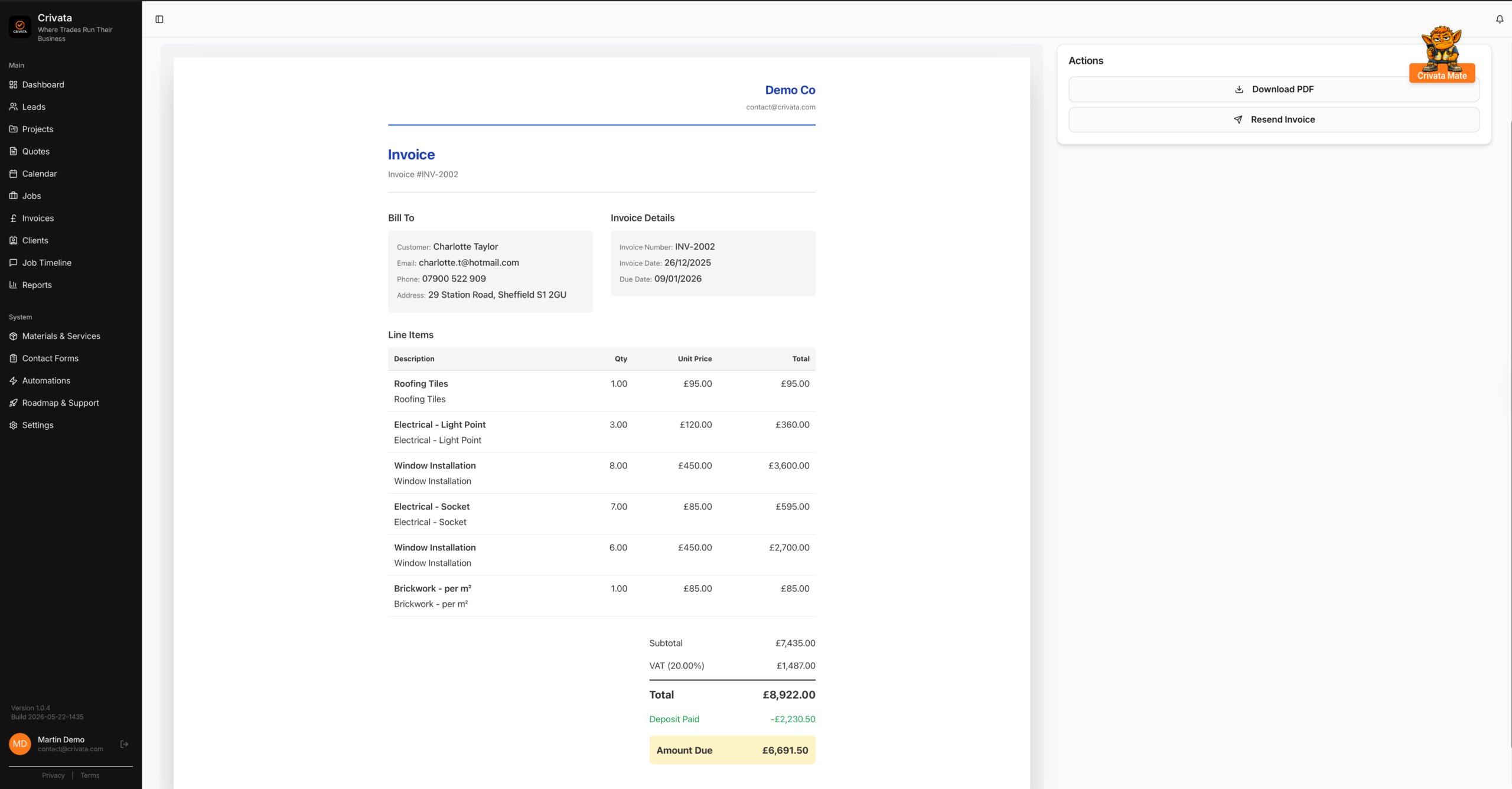Click the Crivata logo icon

pyautogui.click(x=20, y=27)
